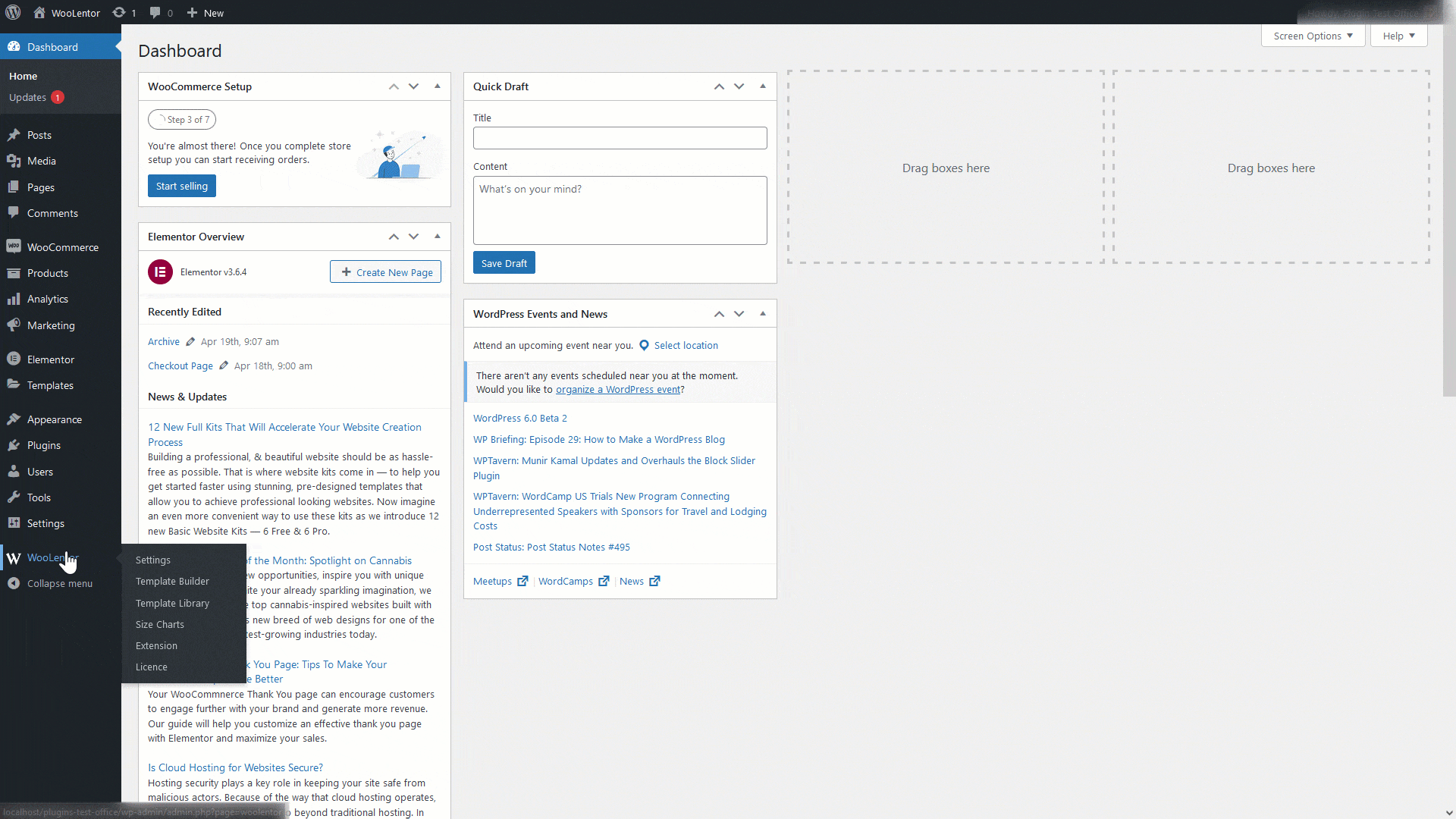Toggle collapse of Elementor Overview panel
This screenshot has width=1456, height=819.
438,237
